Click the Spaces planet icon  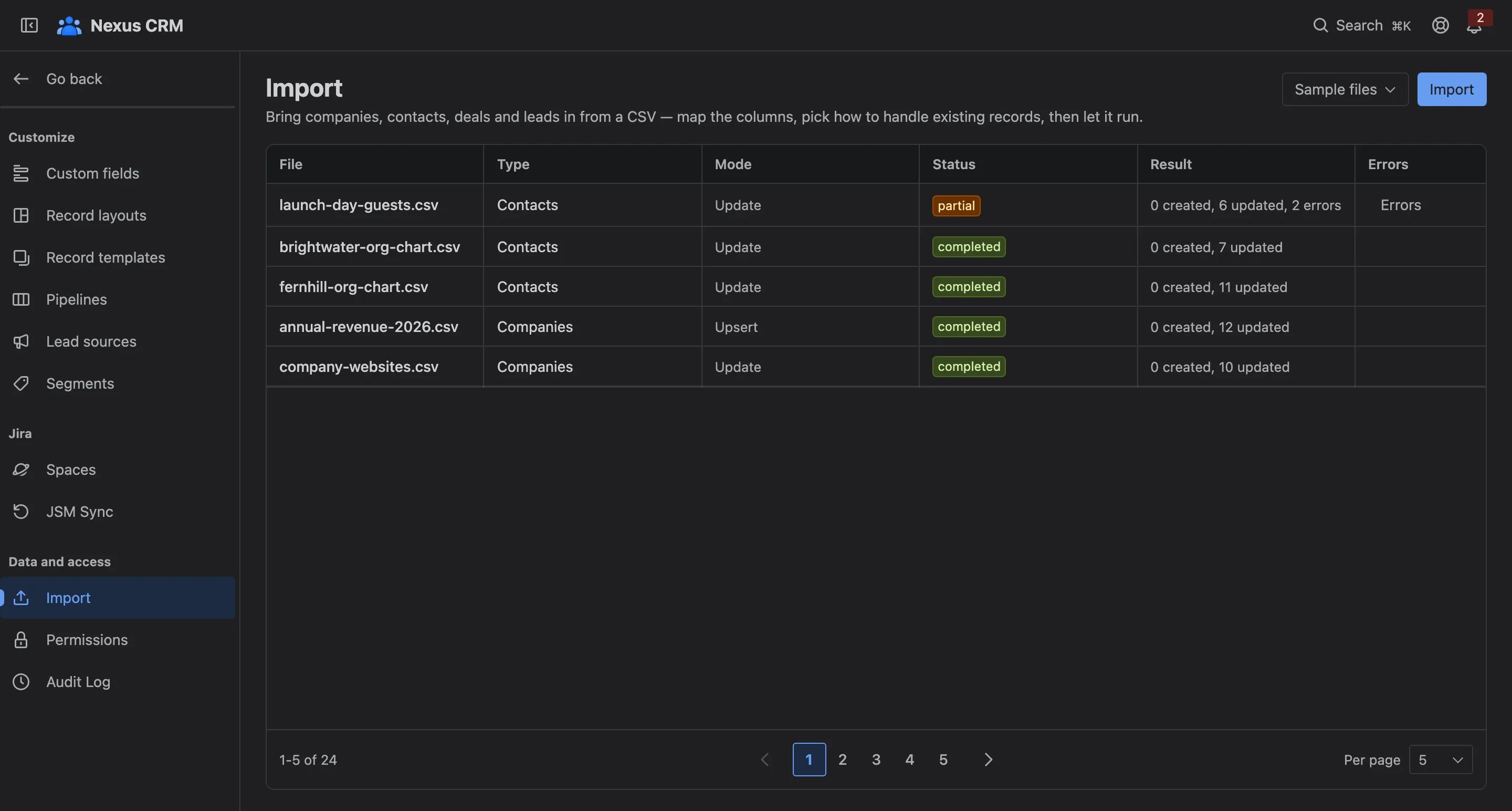(x=21, y=470)
